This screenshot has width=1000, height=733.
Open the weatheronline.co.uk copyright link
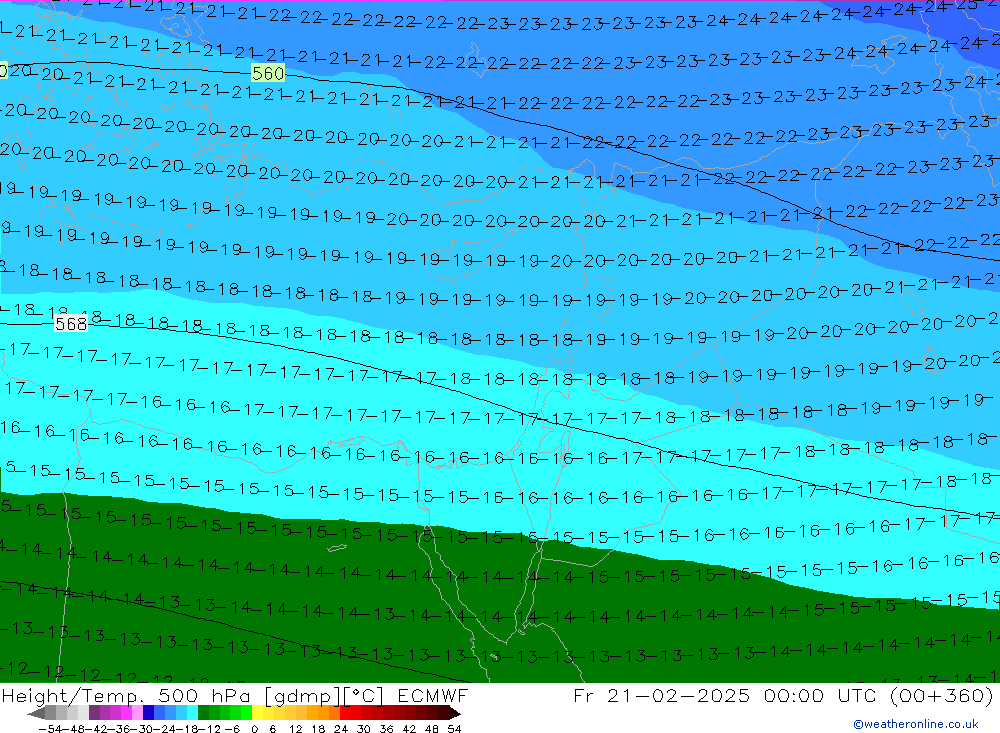click(x=916, y=724)
